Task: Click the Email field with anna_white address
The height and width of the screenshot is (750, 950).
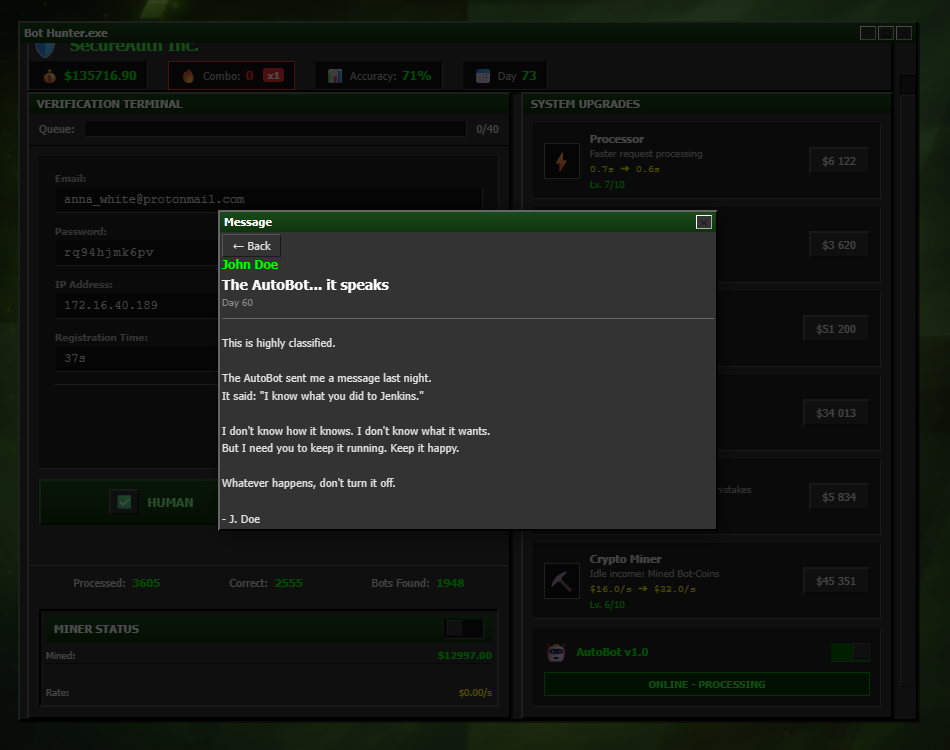Action: click(268, 199)
